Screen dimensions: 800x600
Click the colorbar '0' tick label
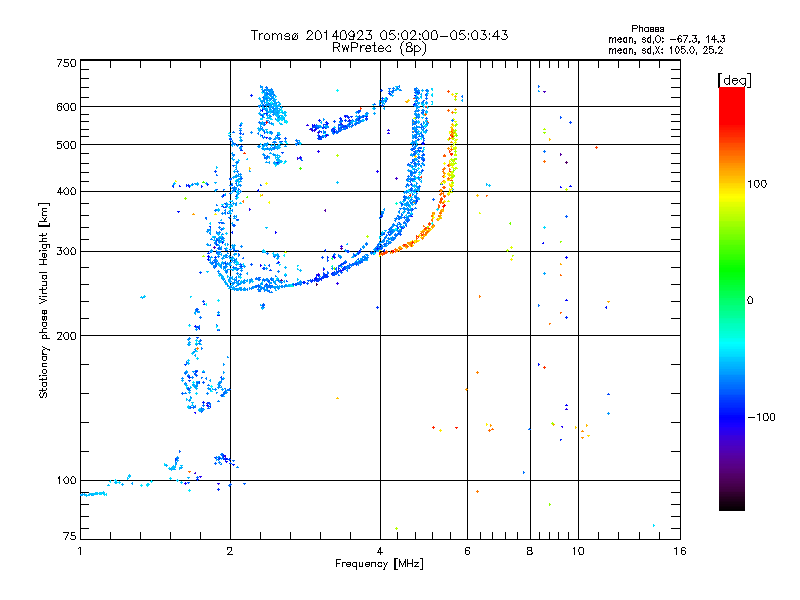click(750, 301)
